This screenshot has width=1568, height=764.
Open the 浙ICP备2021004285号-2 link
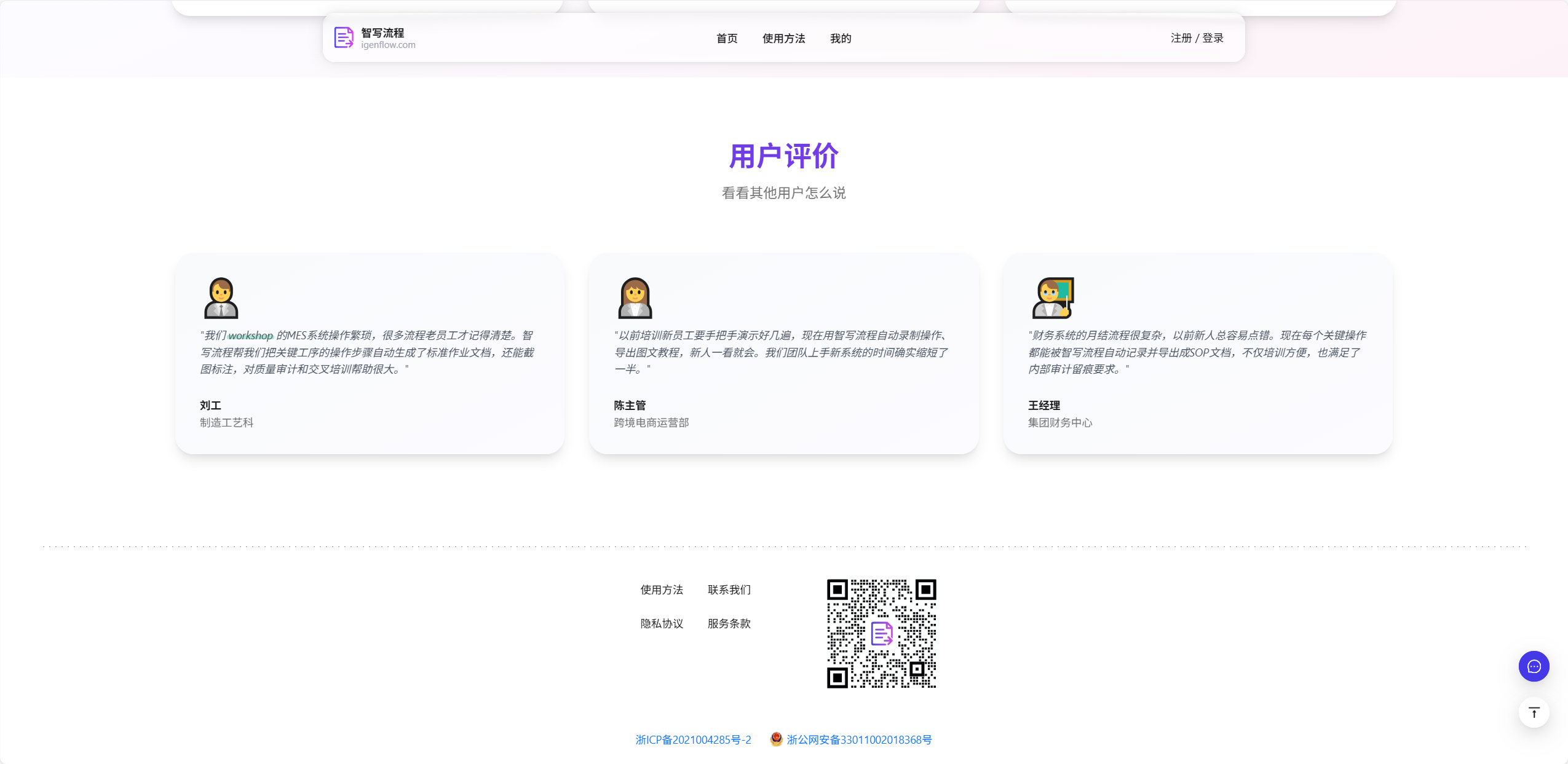point(693,739)
